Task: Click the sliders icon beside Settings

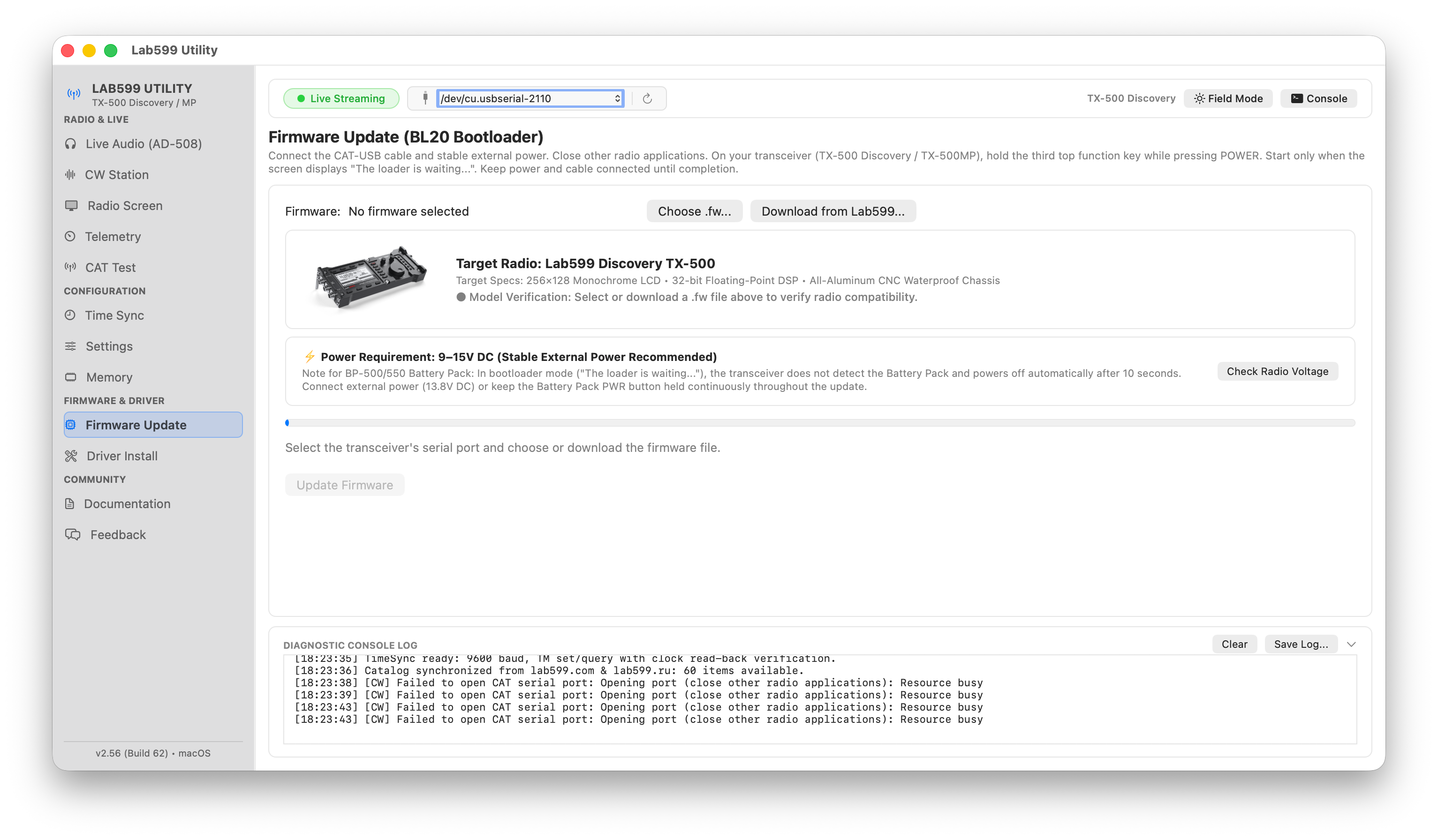Action: [70, 346]
